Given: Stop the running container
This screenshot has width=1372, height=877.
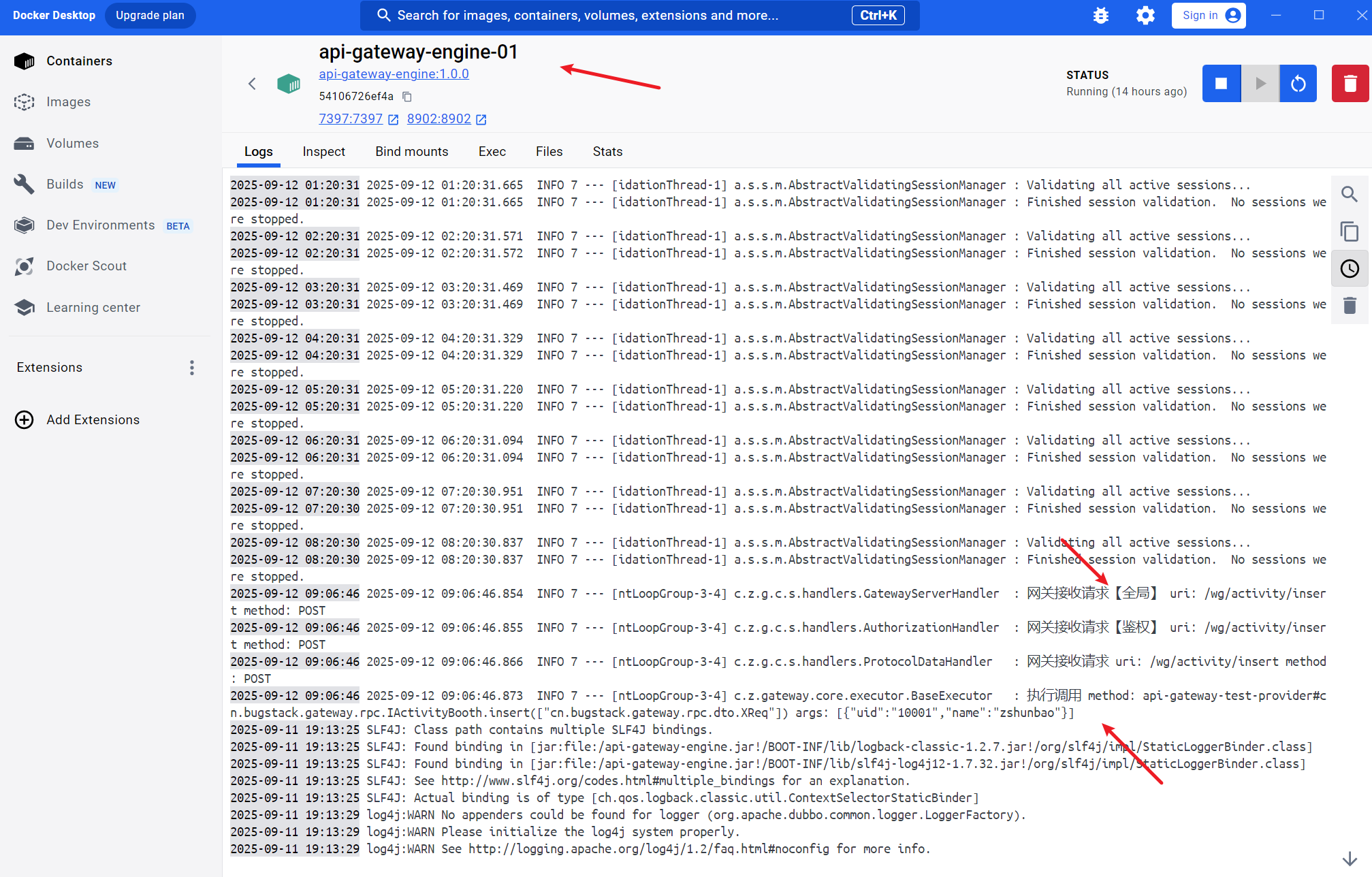Looking at the screenshot, I should 1221,84.
